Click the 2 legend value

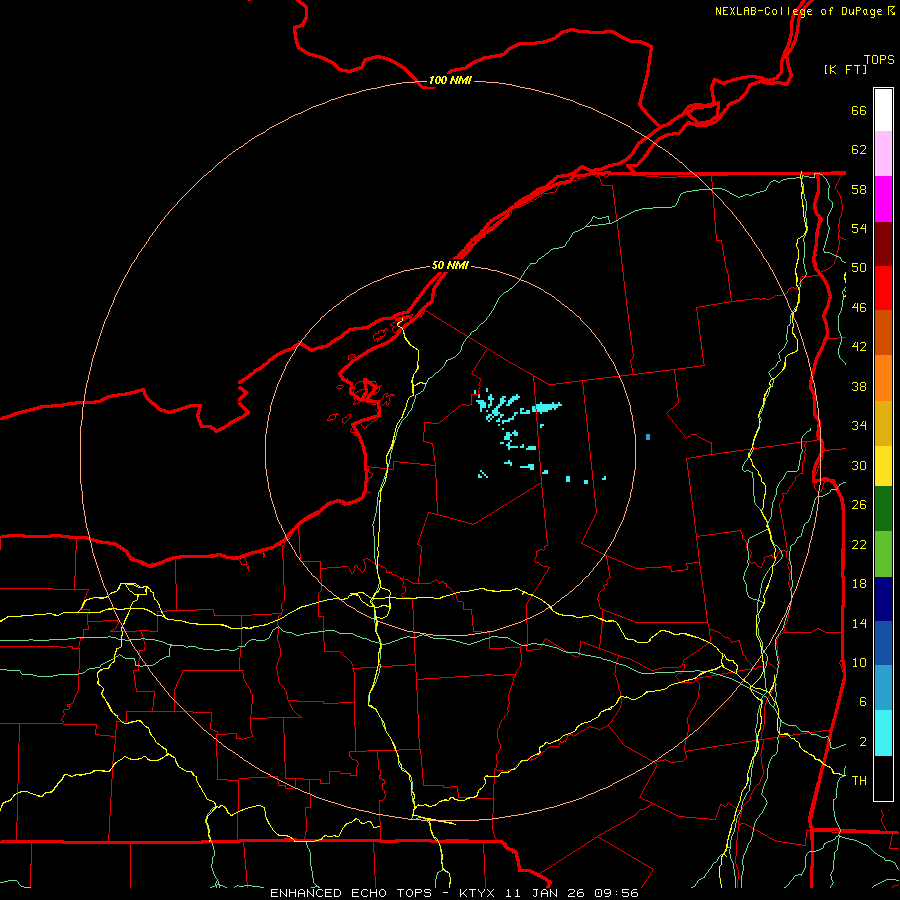pos(863,742)
